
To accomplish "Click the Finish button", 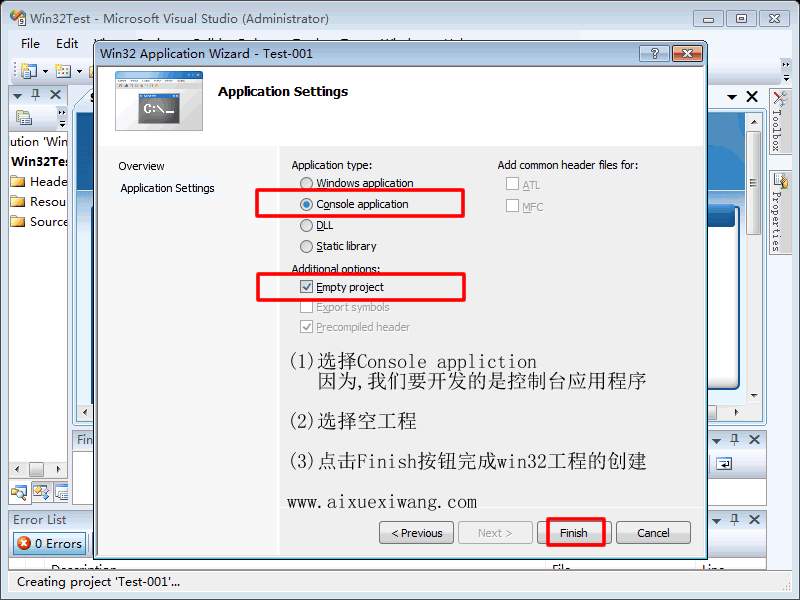I will [574, 533].
